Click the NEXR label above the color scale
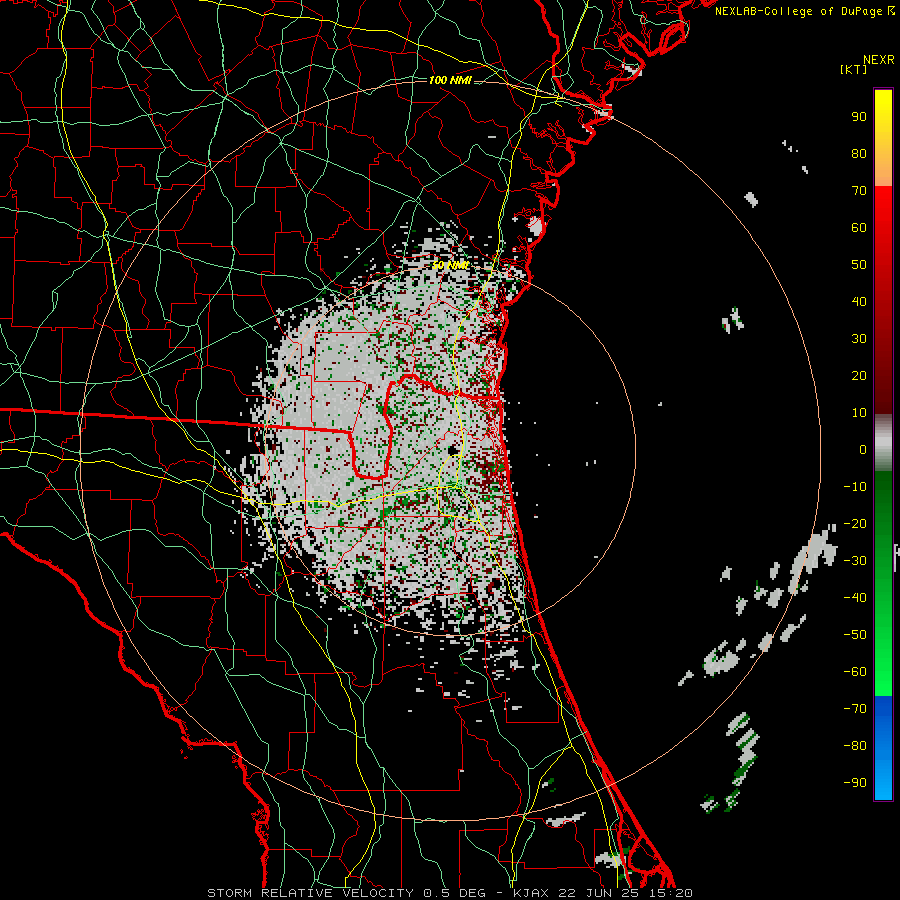This screenshot has width=900, height=900. (878, 60)
